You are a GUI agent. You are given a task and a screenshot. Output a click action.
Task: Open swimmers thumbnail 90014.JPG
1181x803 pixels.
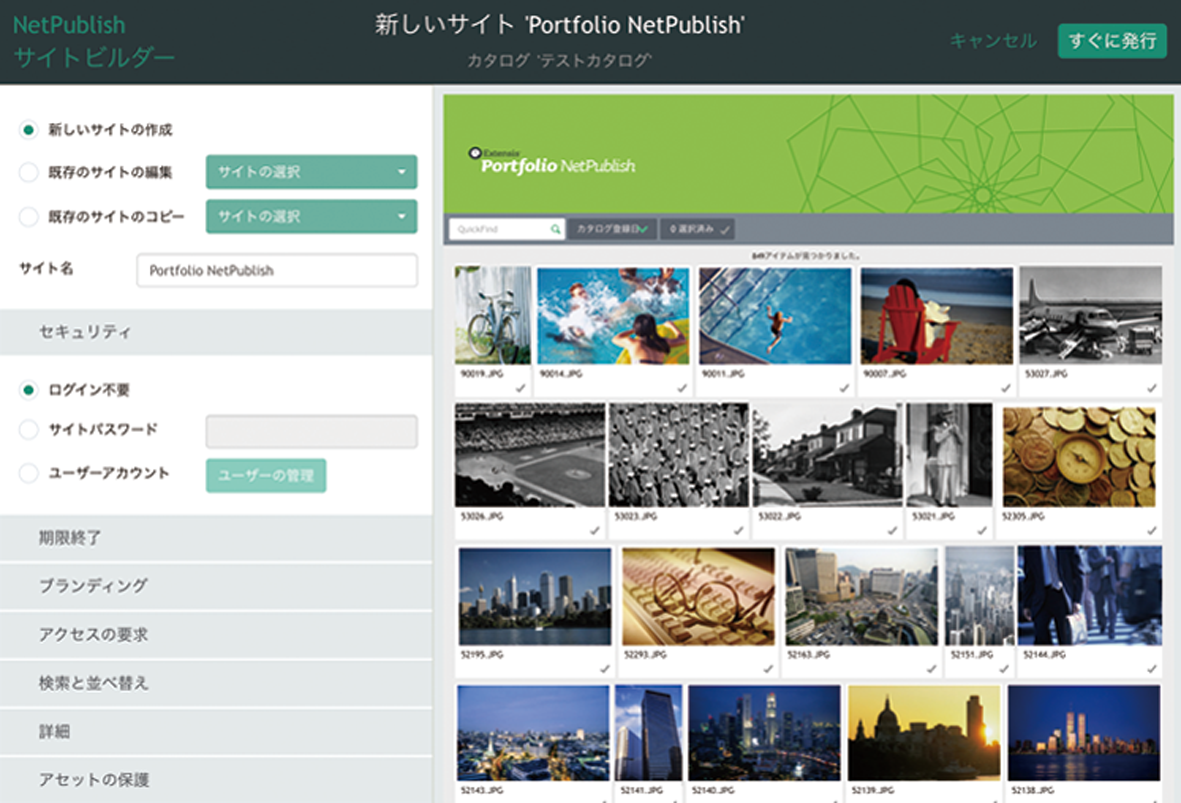pos(613,316)
